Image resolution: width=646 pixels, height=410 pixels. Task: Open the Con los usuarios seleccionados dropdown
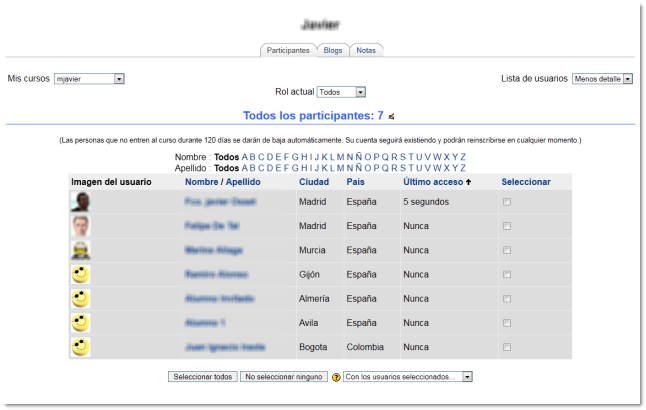click(x=407, y=377)
